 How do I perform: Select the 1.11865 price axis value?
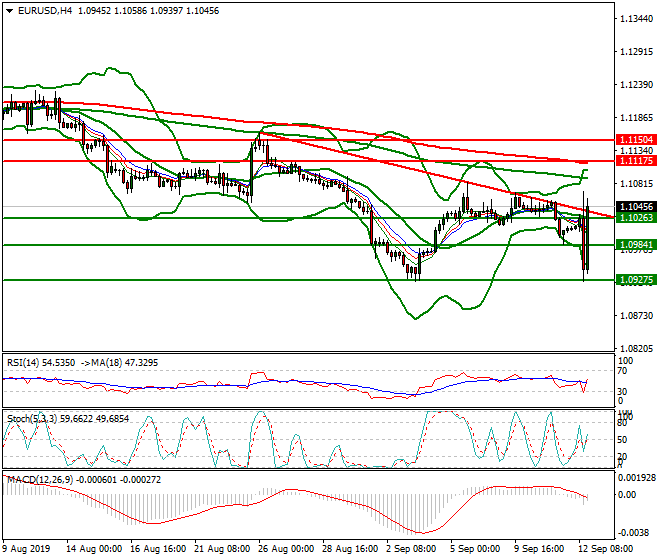[636, 117]
